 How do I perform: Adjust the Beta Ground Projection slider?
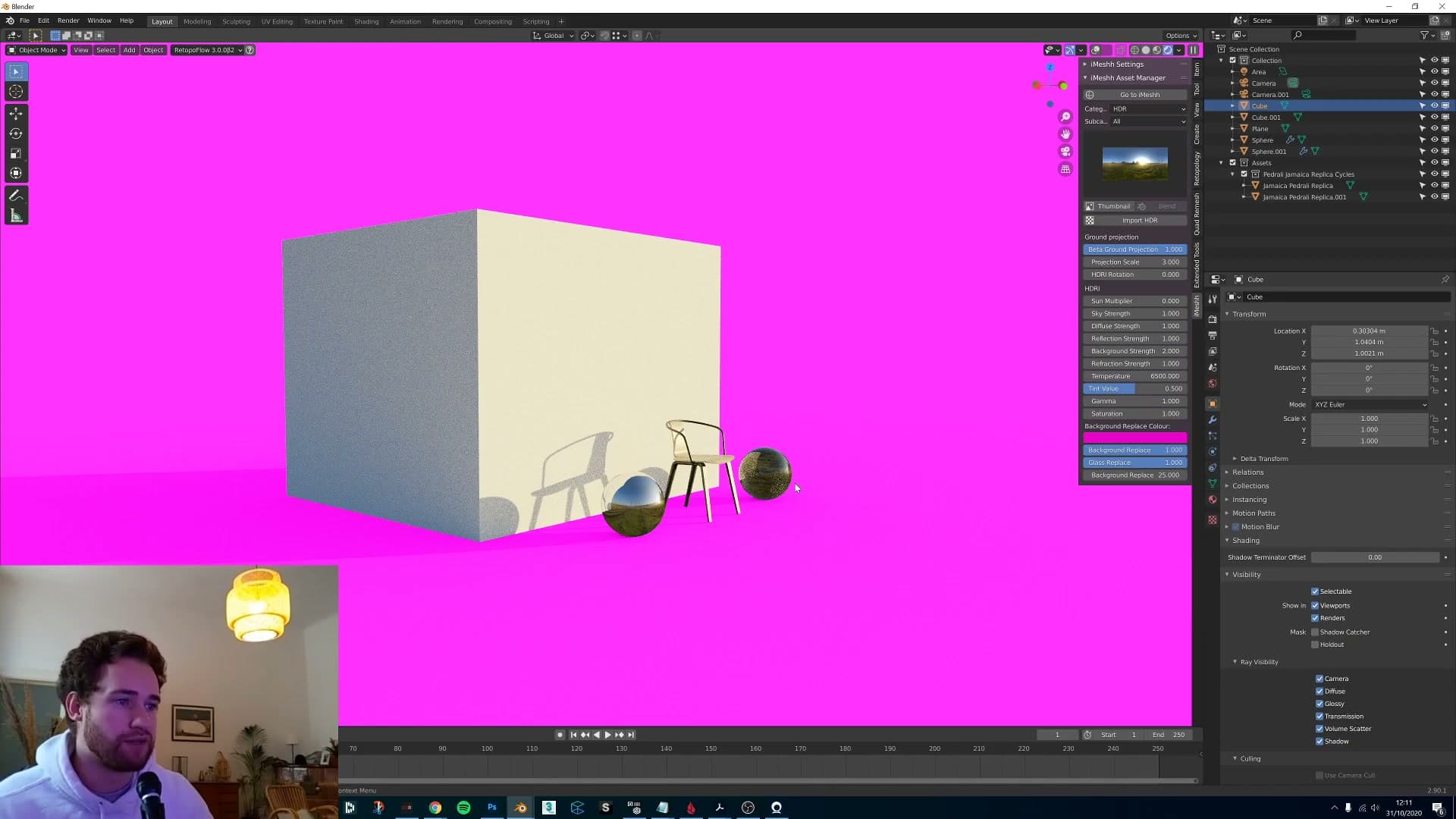tap(1135, 249)
